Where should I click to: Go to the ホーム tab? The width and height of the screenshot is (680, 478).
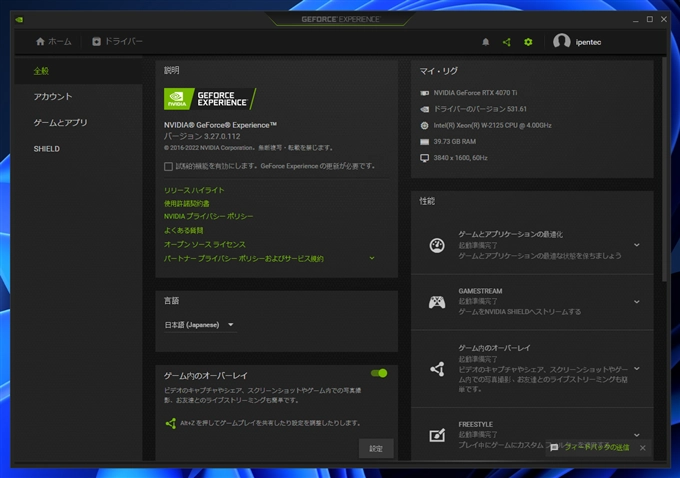click(x=54, y=41)
